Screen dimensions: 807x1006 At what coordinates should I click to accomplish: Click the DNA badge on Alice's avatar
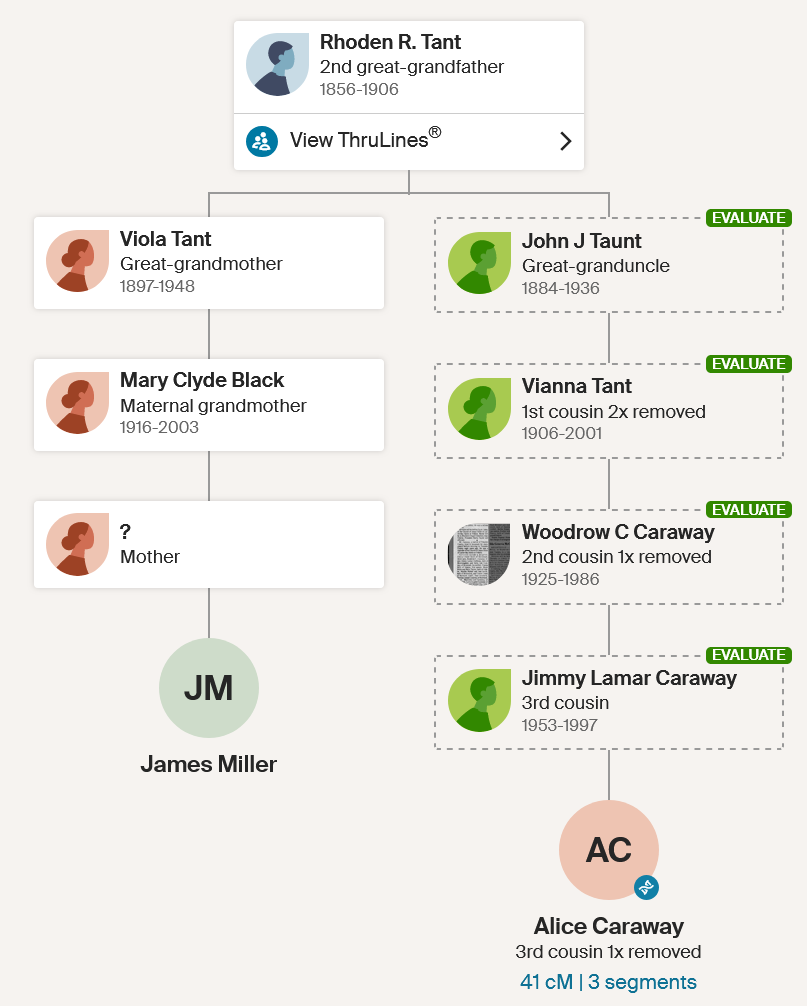click(x=646, y=887)
